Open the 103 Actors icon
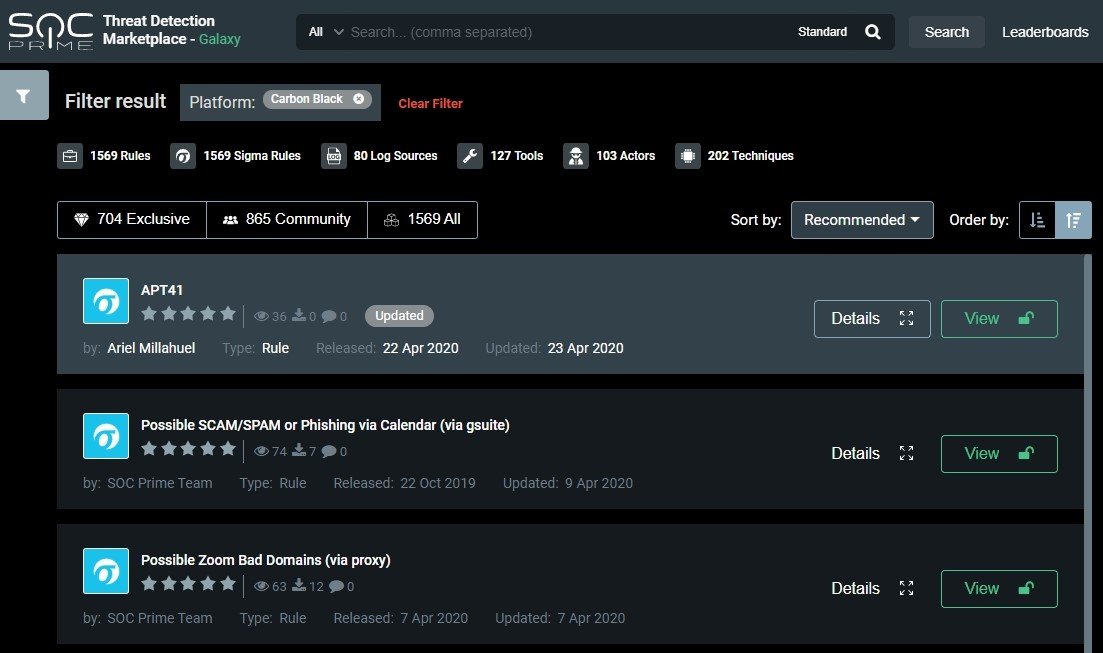This screenshot has height=653, width=1103. (x=575, y=156)
